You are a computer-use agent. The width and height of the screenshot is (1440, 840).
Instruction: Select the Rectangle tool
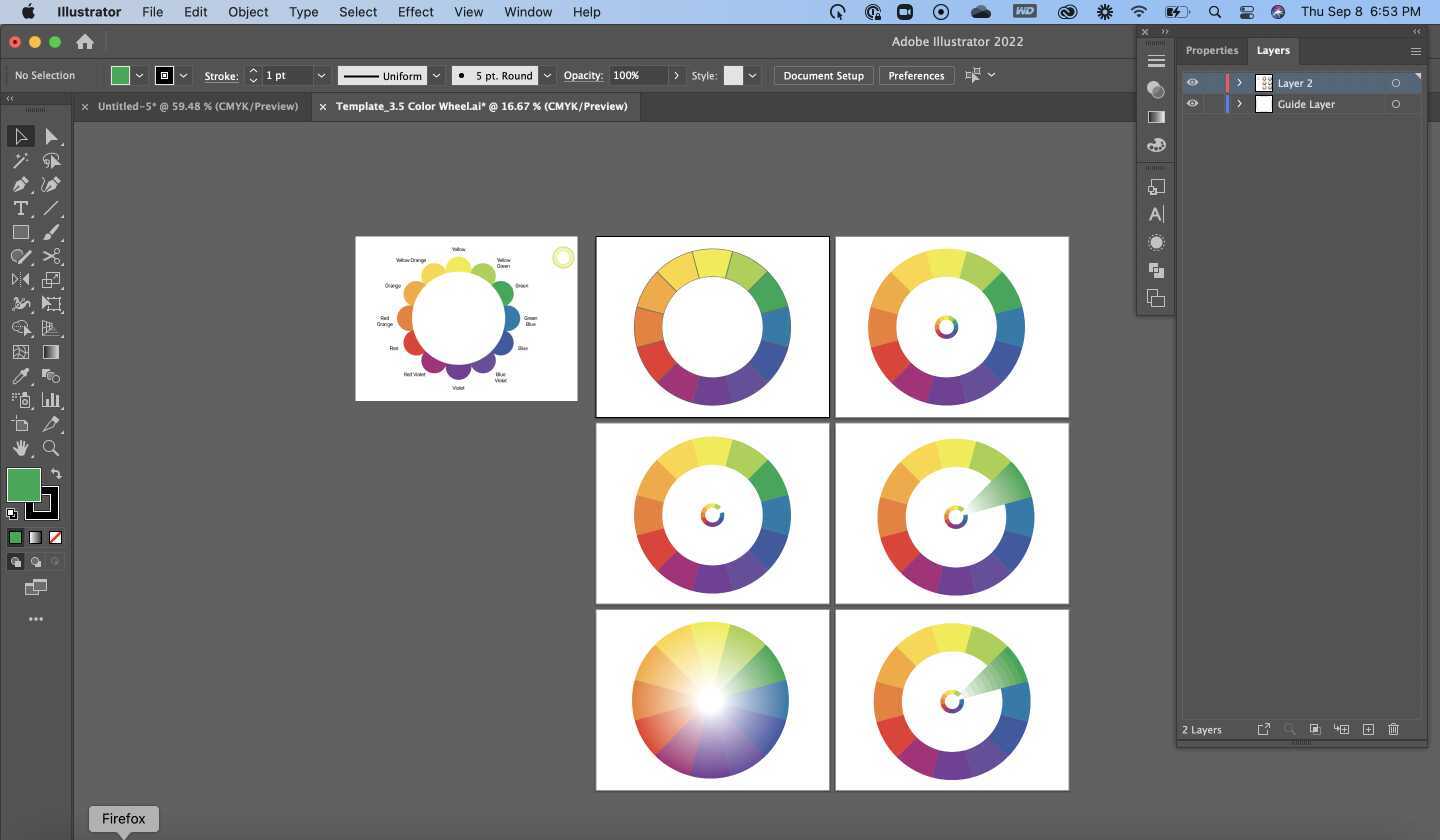[x=21, y=233]
